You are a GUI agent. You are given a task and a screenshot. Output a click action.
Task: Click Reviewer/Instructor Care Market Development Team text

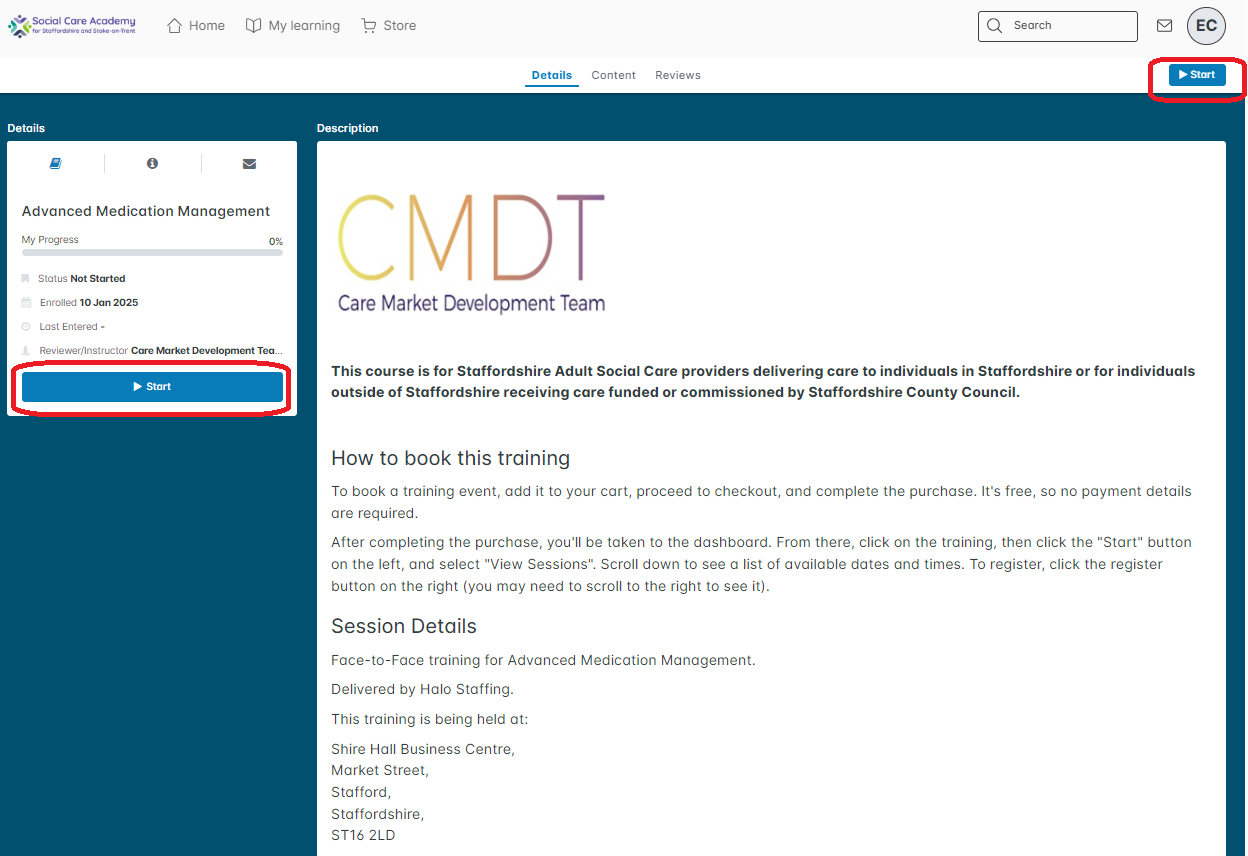[161, 351]
